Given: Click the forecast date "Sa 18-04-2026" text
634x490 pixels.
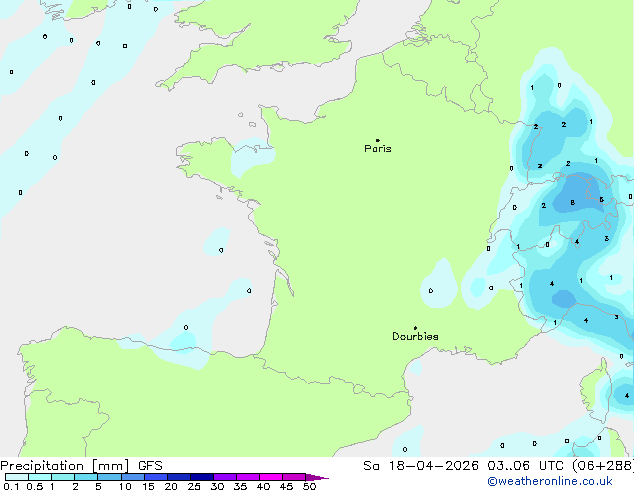Looking at the screenshot, I should pos(421,466).
